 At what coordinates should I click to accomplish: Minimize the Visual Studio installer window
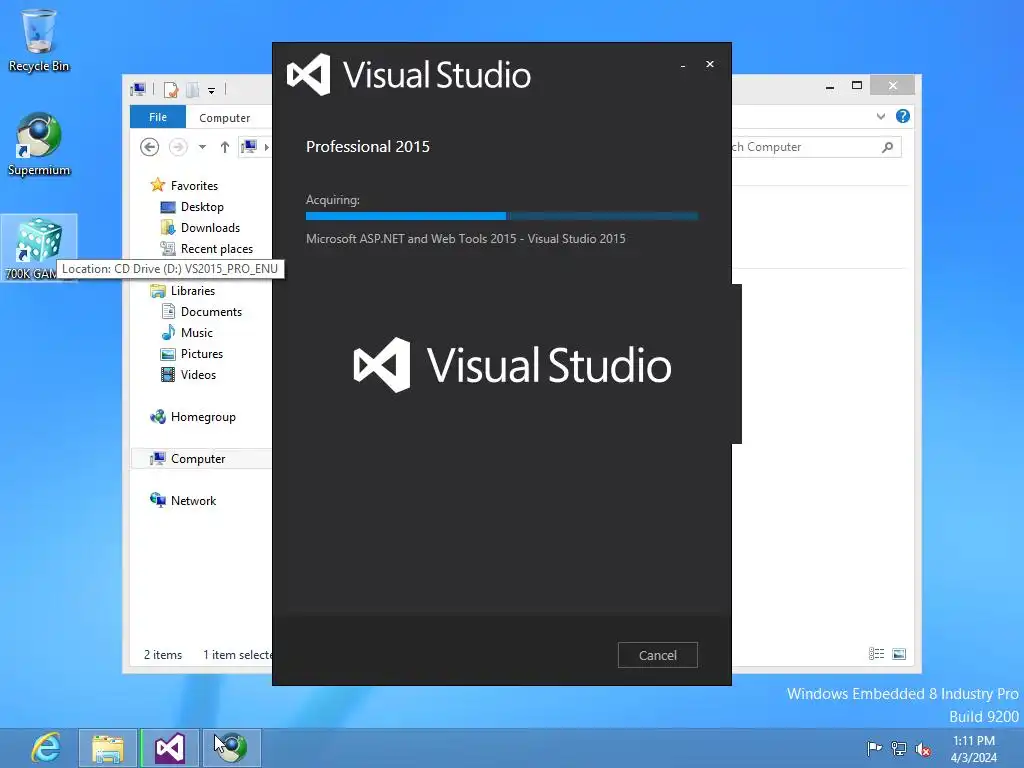(682, 65)
